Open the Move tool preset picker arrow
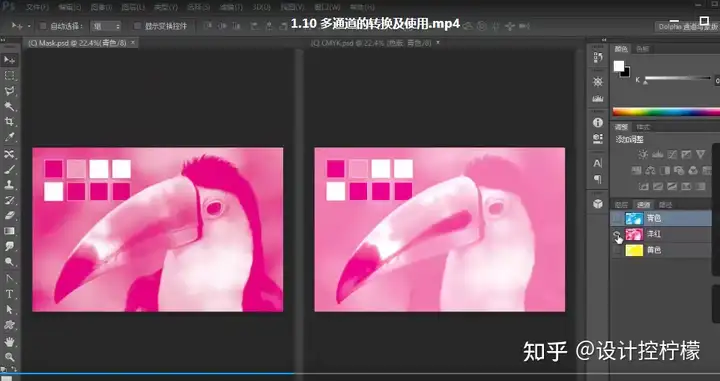This screenshot has width=720, height=381. click(29, 26)
